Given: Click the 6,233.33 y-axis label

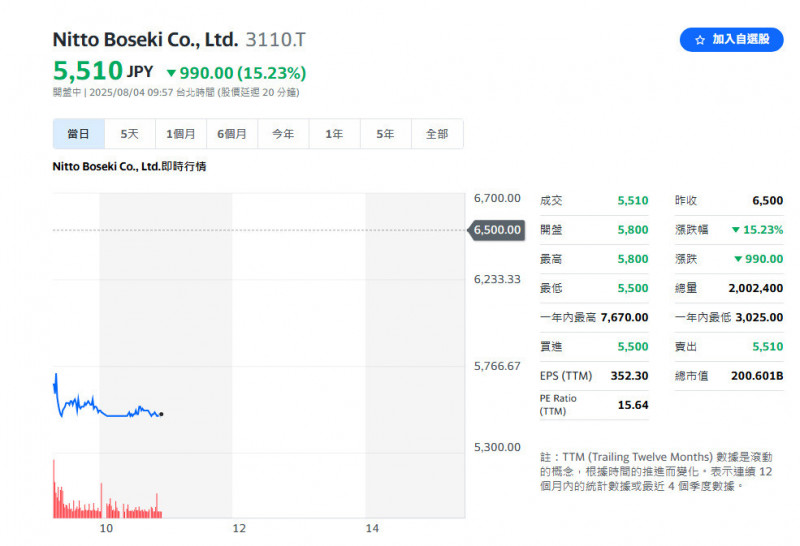Looking at the screenshot, I should [x=497, y=279].
